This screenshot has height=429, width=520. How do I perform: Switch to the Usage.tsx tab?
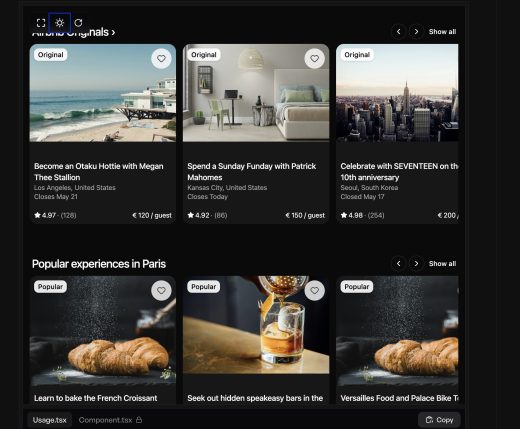50,420
